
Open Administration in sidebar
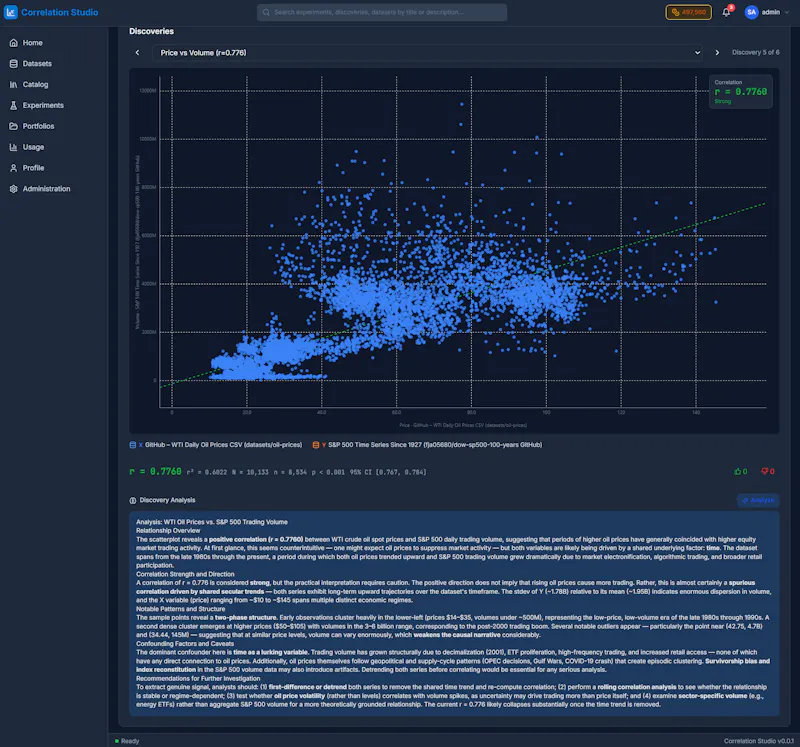pyautogui.click(x=46, y=189)
